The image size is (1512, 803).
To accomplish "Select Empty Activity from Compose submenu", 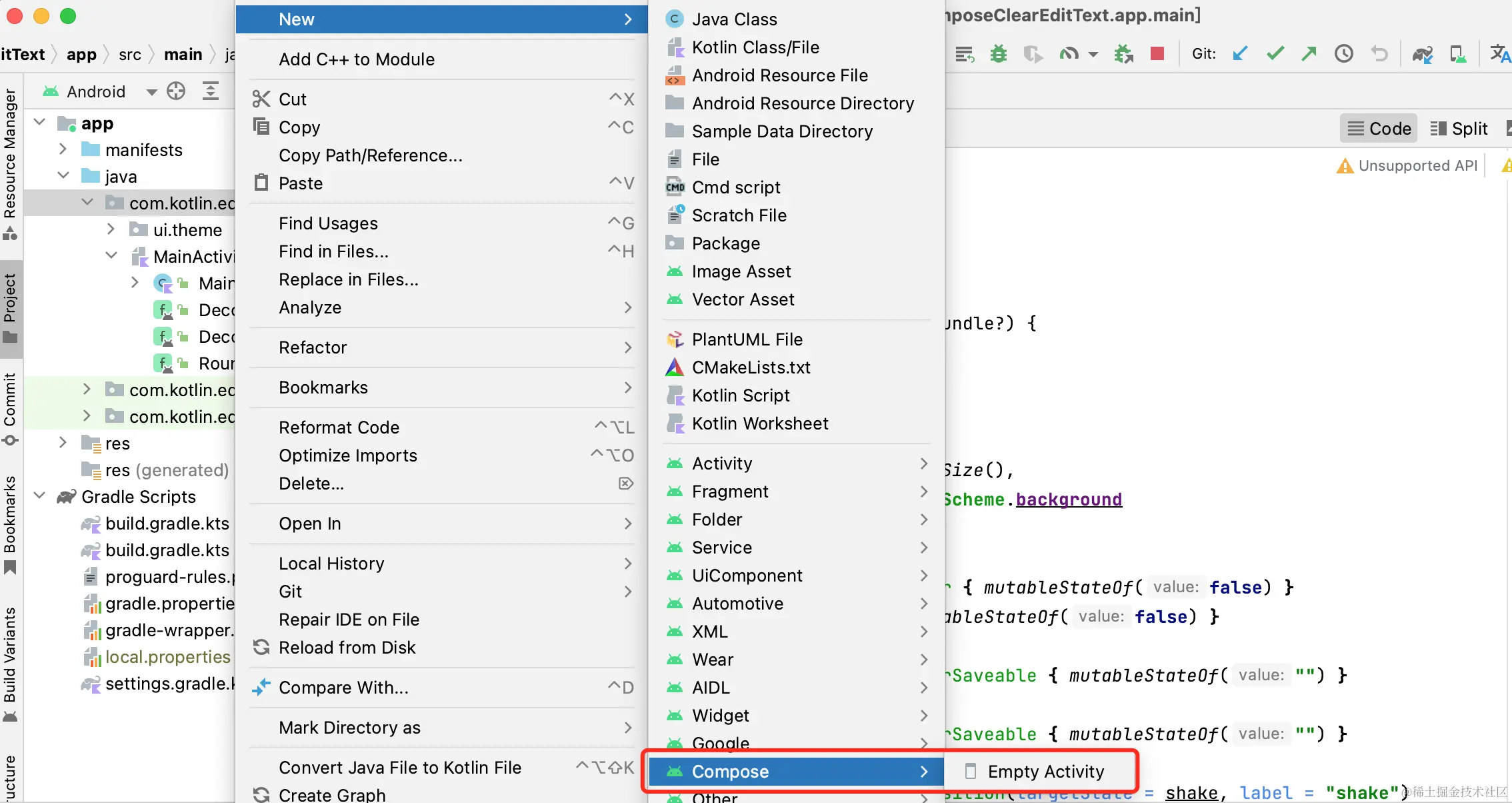I will coord(1045,772).
